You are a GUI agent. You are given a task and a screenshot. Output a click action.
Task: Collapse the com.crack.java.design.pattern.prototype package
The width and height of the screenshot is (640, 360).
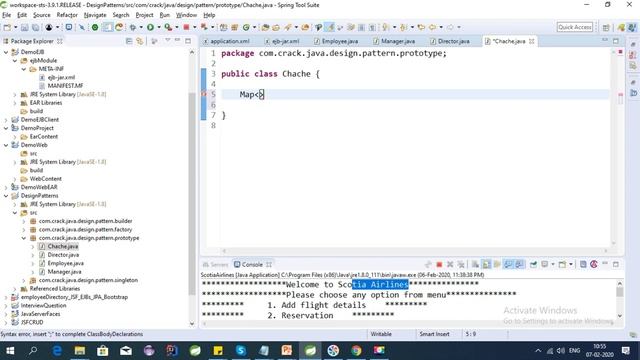(24, 238)
